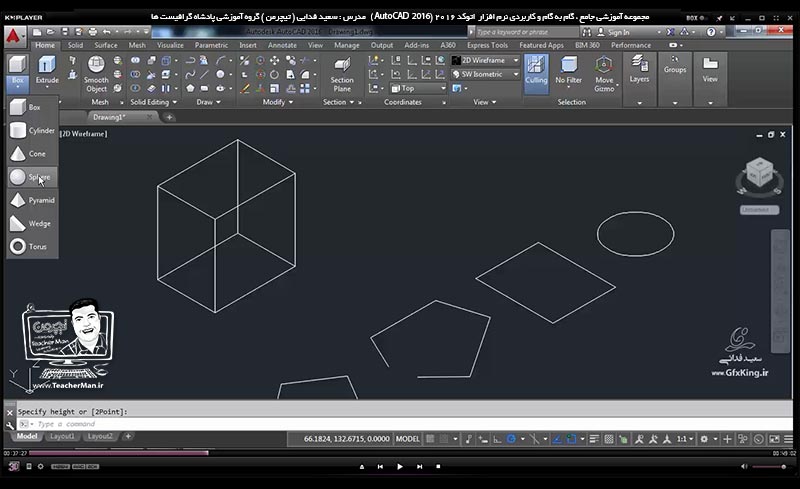Toggle grid display in the status bar
800x489 pixels.
[430, 439]
